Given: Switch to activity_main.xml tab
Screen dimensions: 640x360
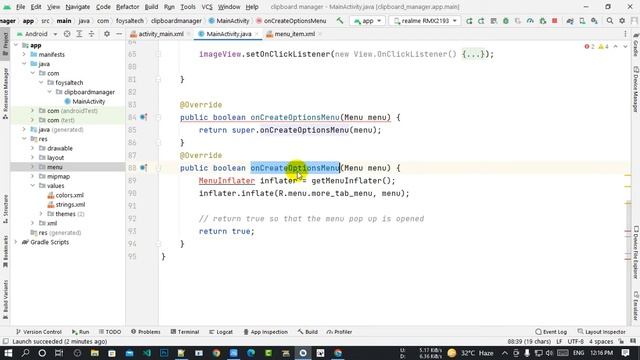Looking at the screenshot, I should (161, 34).
